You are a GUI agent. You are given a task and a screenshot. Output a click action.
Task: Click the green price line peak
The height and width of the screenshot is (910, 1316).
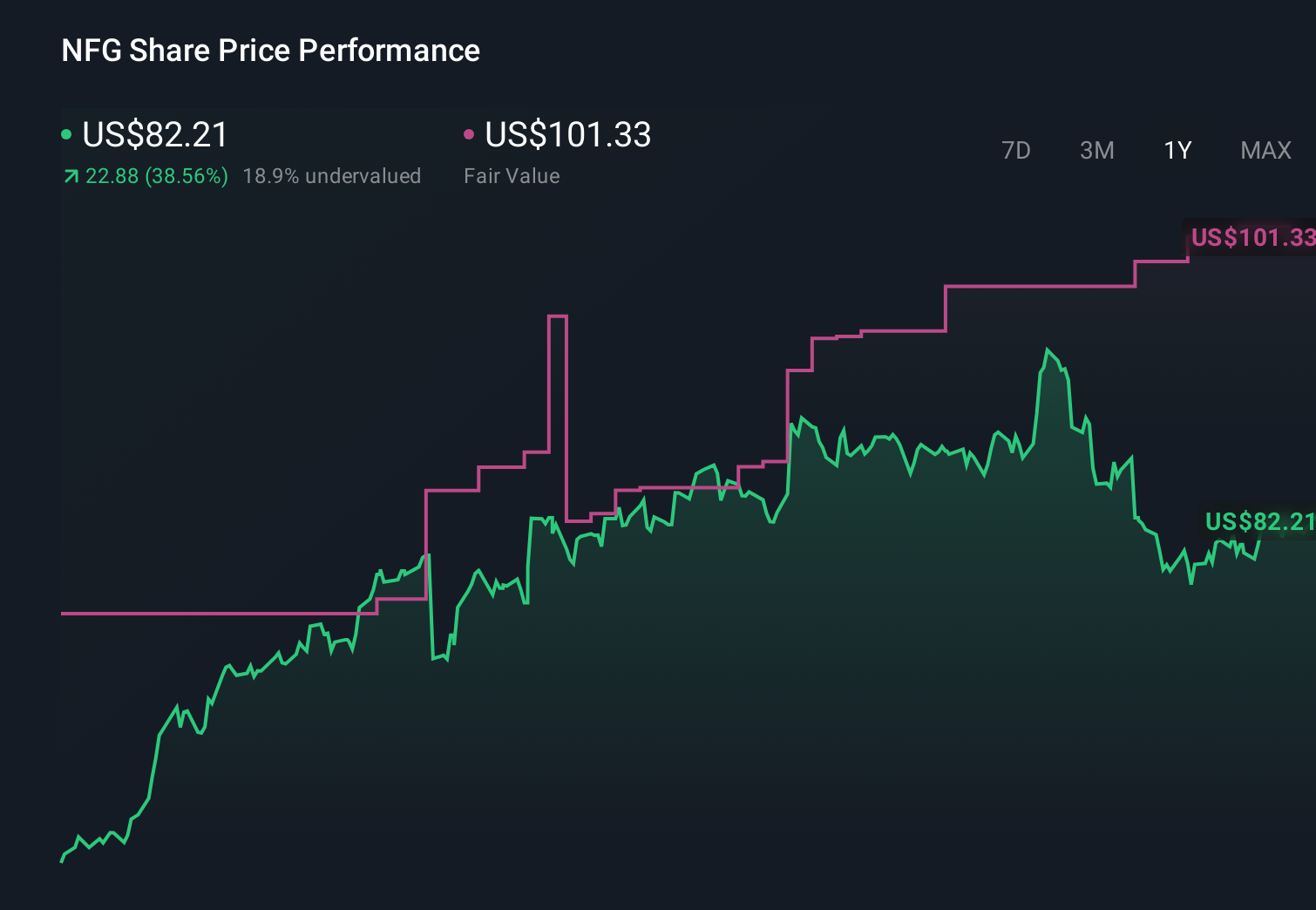coord(1048,349)
